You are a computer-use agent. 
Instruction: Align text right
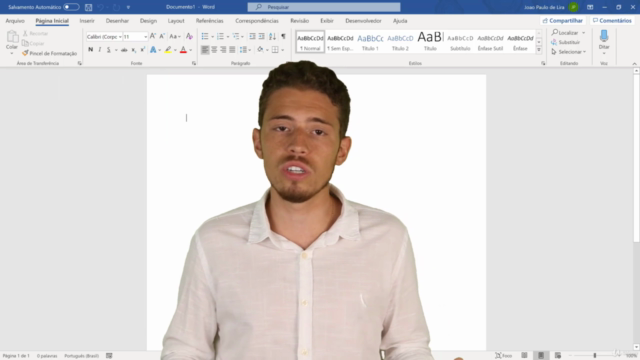click(223, 50)
